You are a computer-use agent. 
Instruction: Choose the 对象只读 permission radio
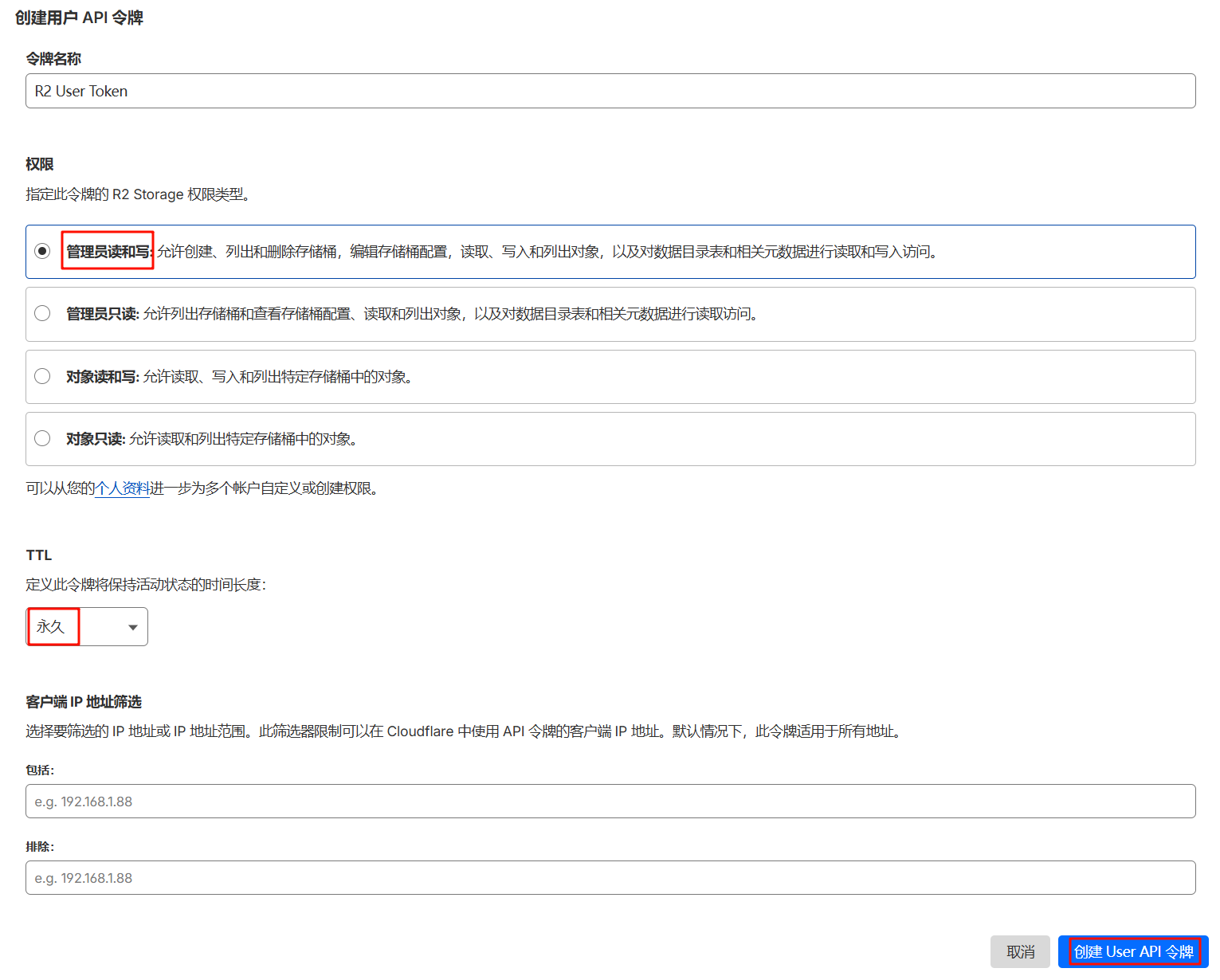point(43,438)
